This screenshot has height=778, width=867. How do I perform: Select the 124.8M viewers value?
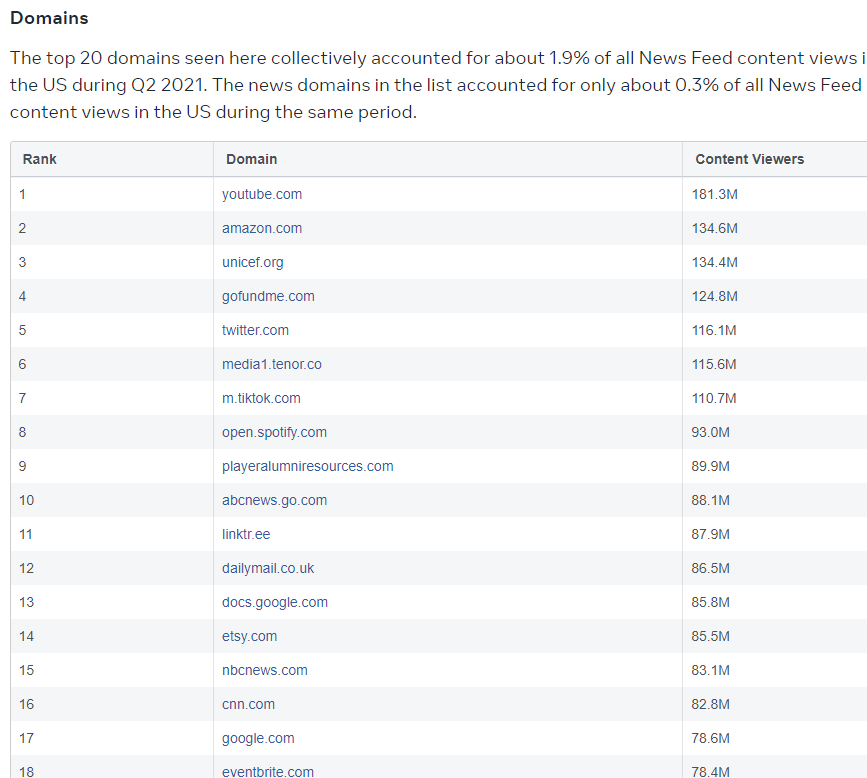pos(714,296)
